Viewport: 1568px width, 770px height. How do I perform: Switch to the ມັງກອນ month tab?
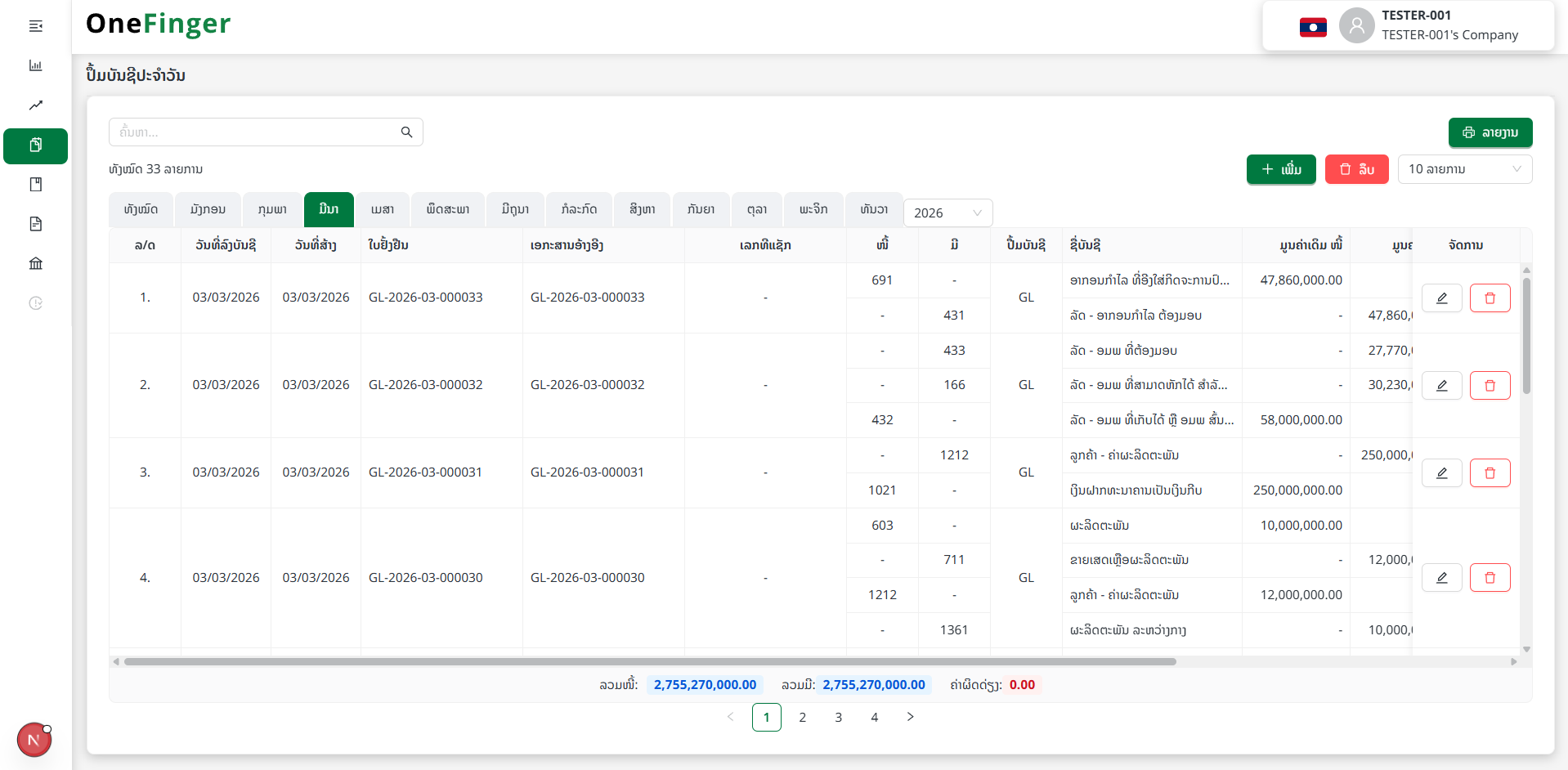tap(208, 209)
